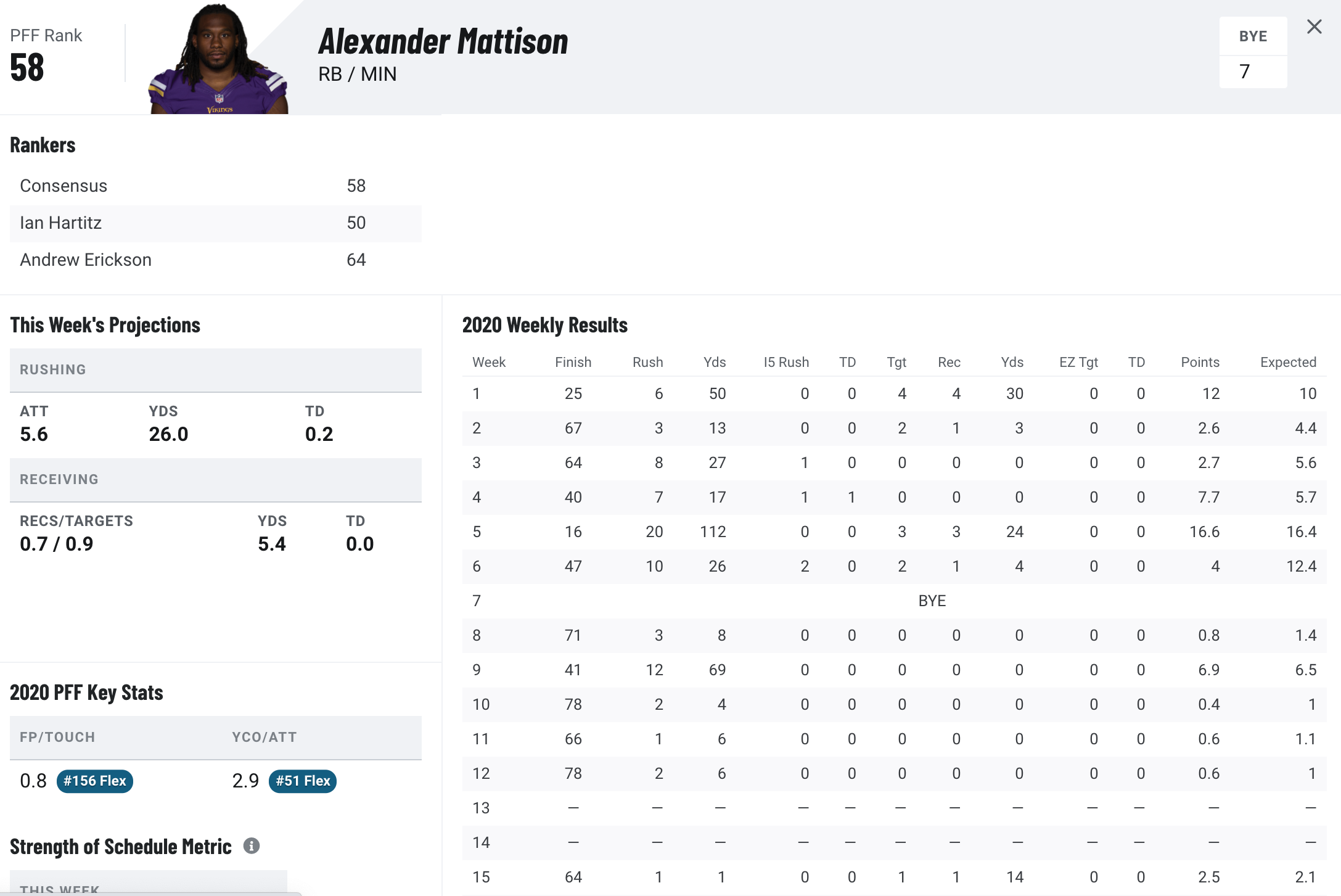Click the #51 Flex rank badge
This screenshot has width=1341, height=896.
point(303,781)
